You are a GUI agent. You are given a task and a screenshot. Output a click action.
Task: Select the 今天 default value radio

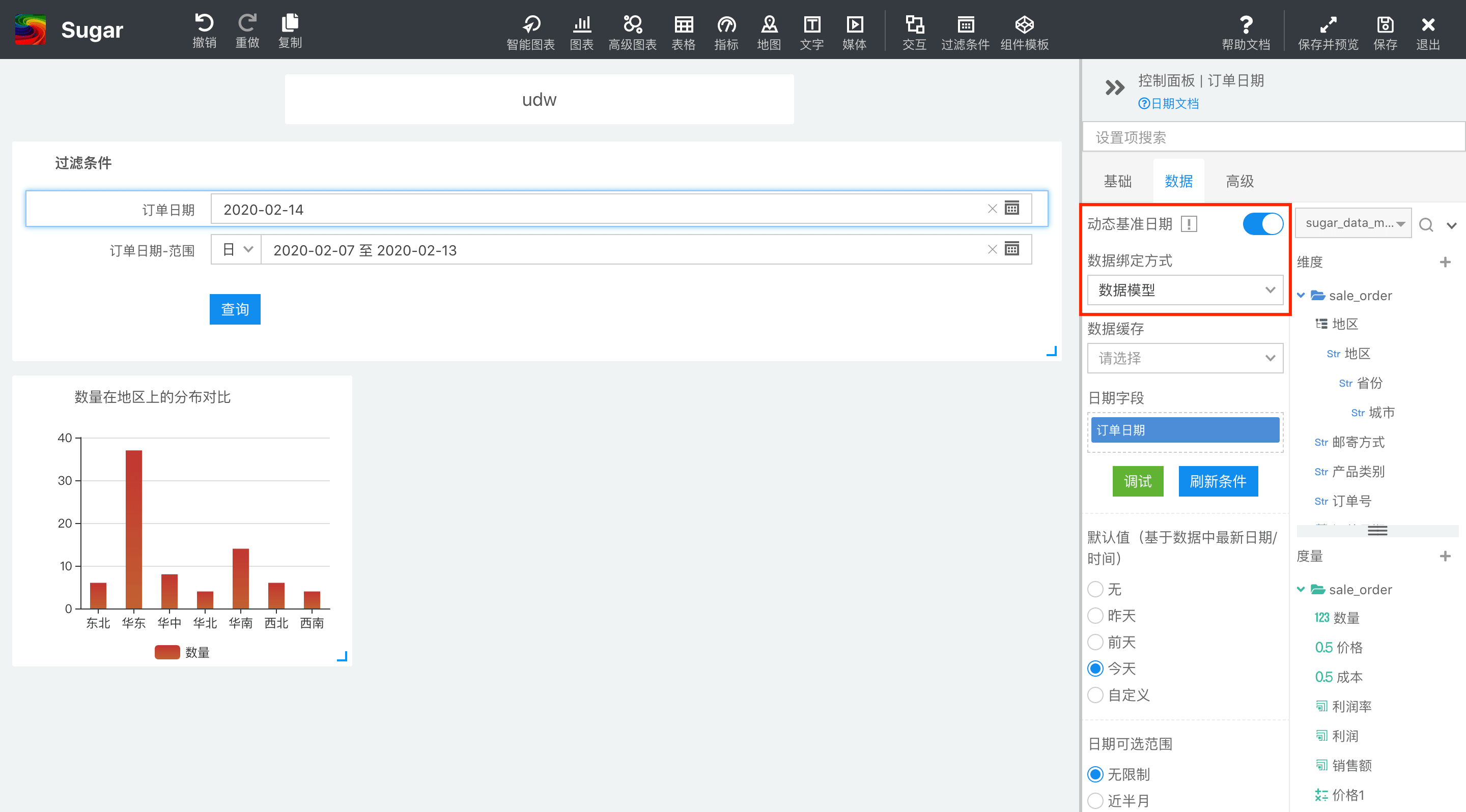(x=1095, y=668)
